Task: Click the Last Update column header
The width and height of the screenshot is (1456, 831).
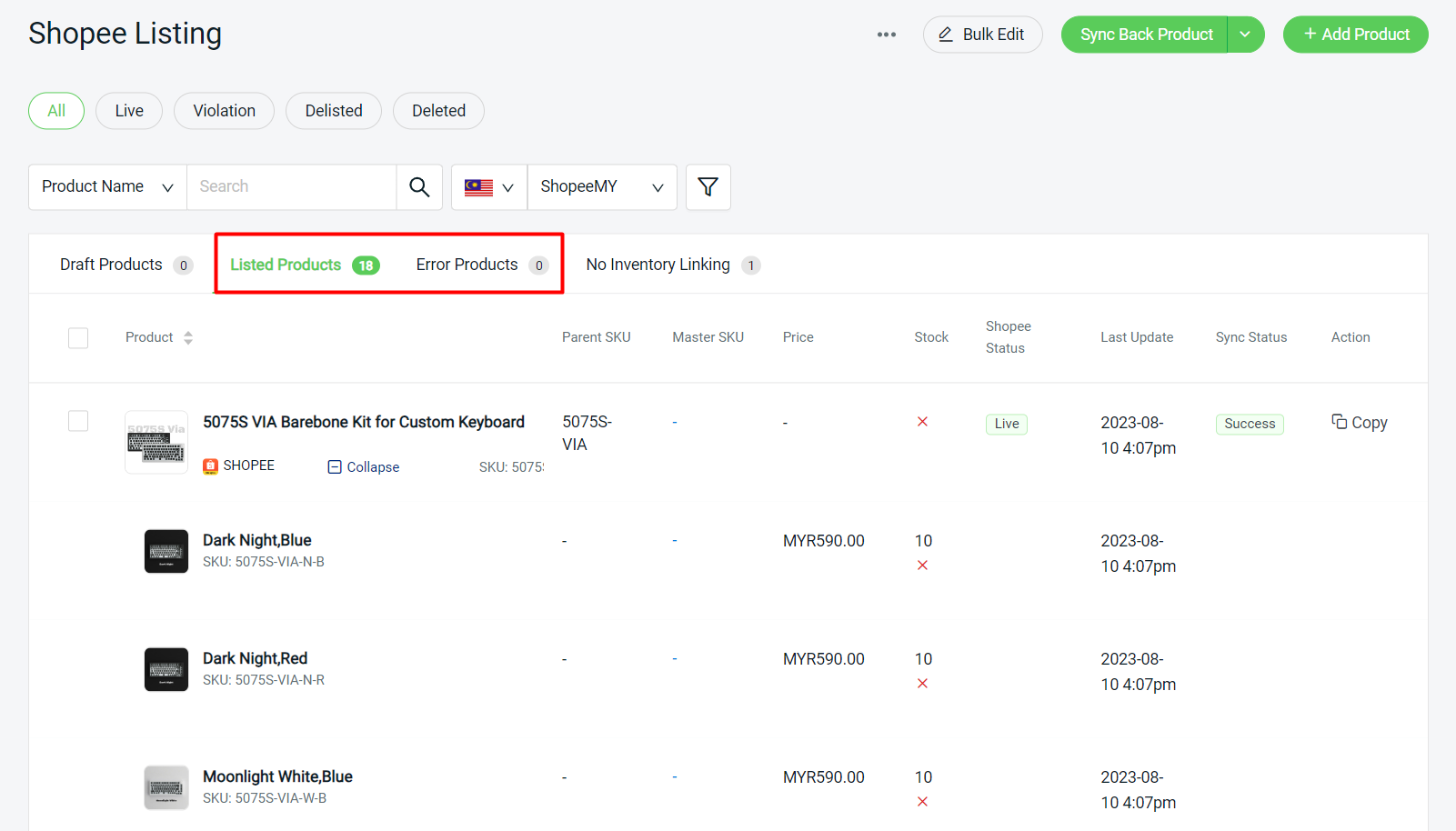Action: coord(1137,337)
